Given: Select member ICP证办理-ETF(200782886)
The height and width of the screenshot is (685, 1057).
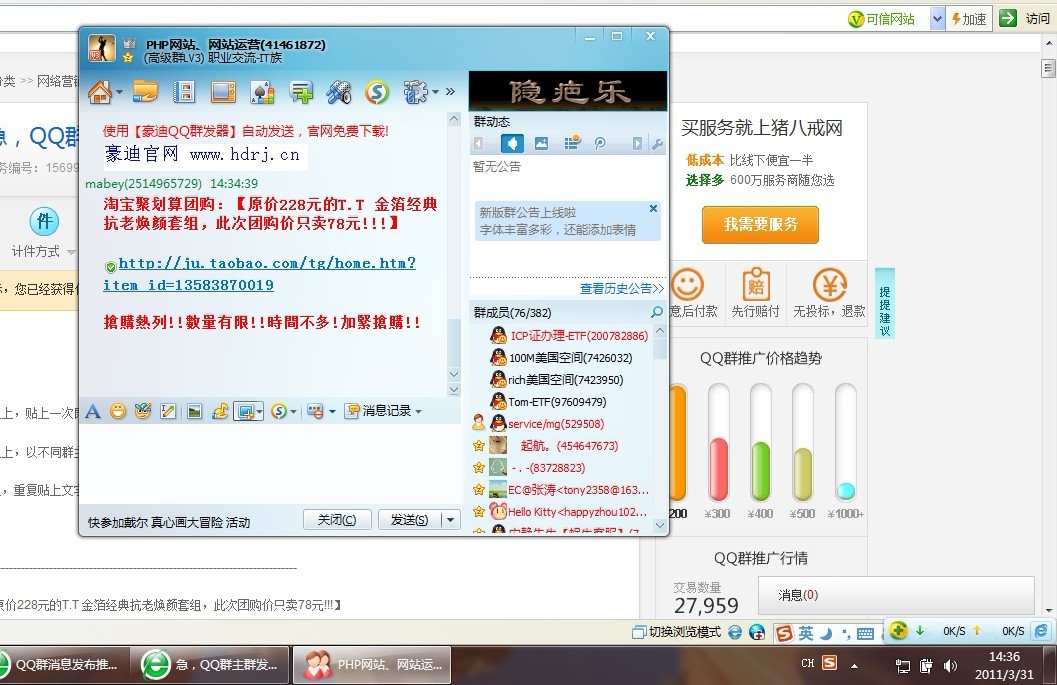Looking at the screenshot, I should tap(570, 335).
